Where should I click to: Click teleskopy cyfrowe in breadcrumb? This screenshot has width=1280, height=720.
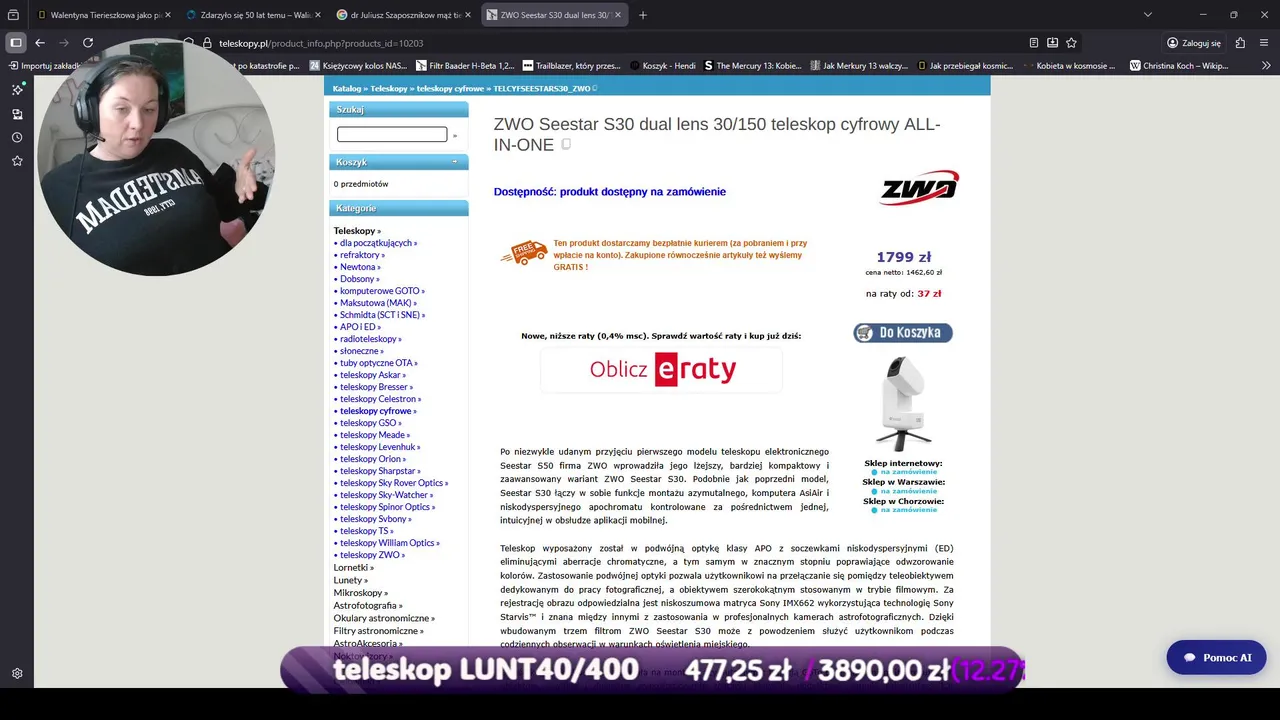[450, 89]
